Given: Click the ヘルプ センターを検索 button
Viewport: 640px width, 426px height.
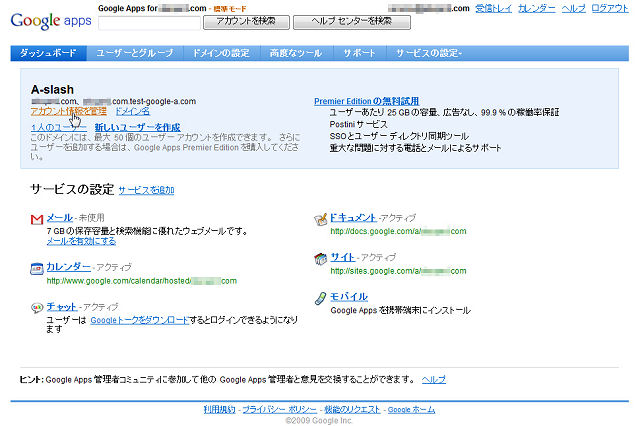Looking at the screenshot, I should click(x=352, y=22).
